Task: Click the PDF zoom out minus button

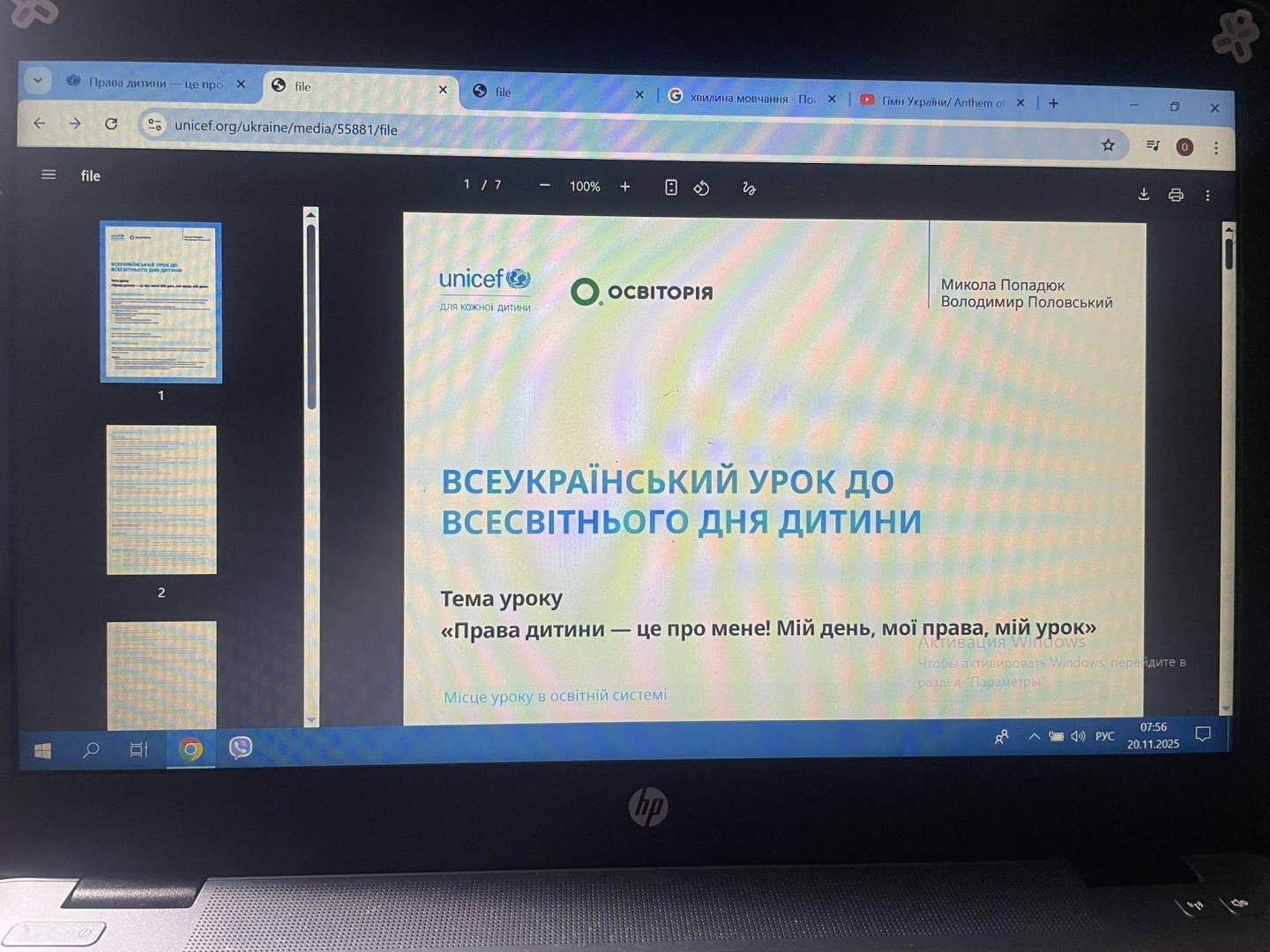Action: click(544, 185)
